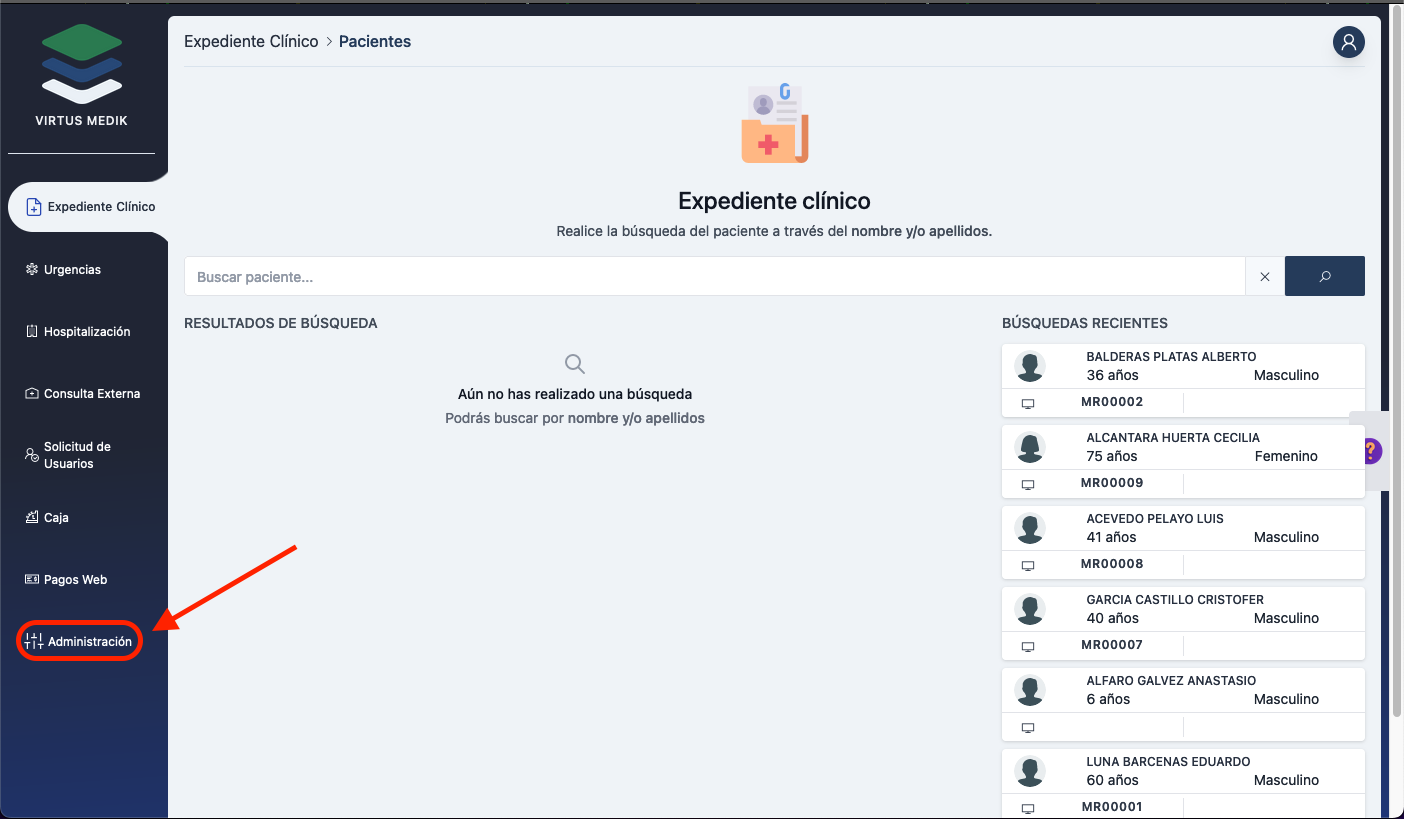This screenshot has height=819, width=1404.
Task: Click monitor icon beside MR00002
Action: 1027,403
